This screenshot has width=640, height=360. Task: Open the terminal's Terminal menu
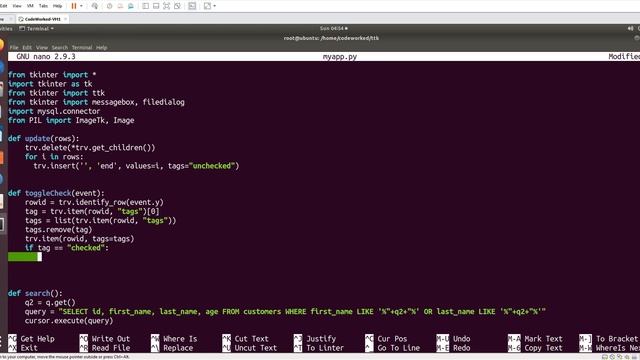[x=82, y=47]
